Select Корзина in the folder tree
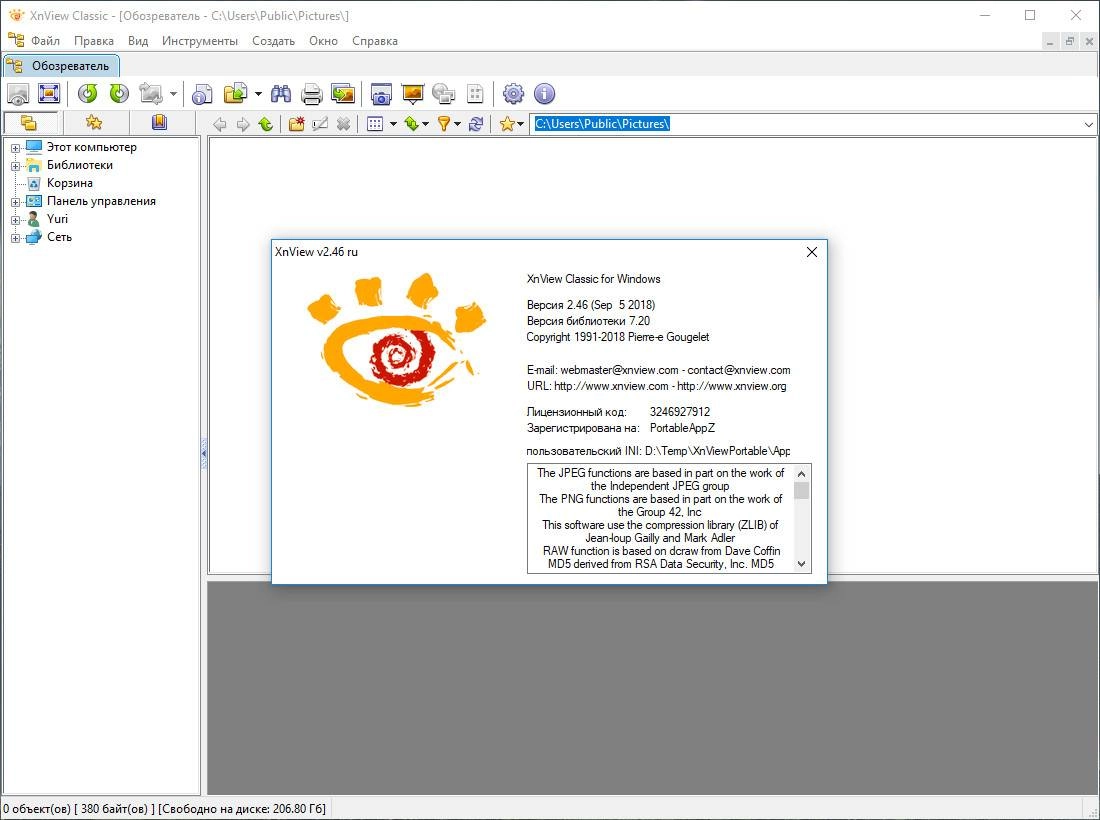Viewport: 1100px width, 820px height. pos(69,183)
